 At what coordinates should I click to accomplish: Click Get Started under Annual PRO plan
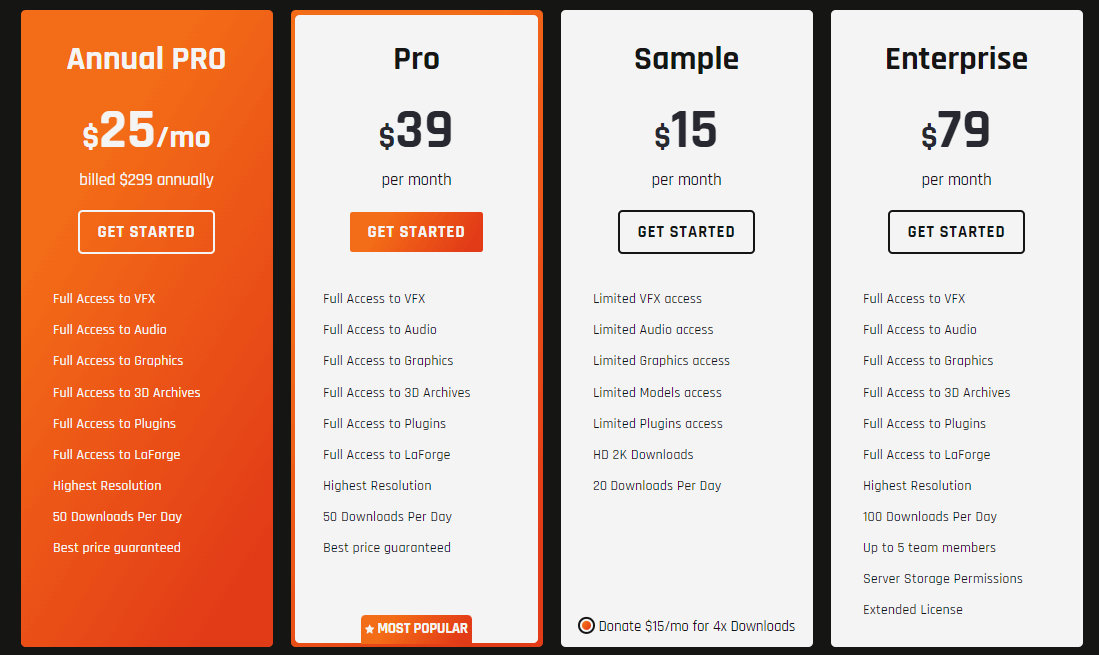[x=146, y=232]
